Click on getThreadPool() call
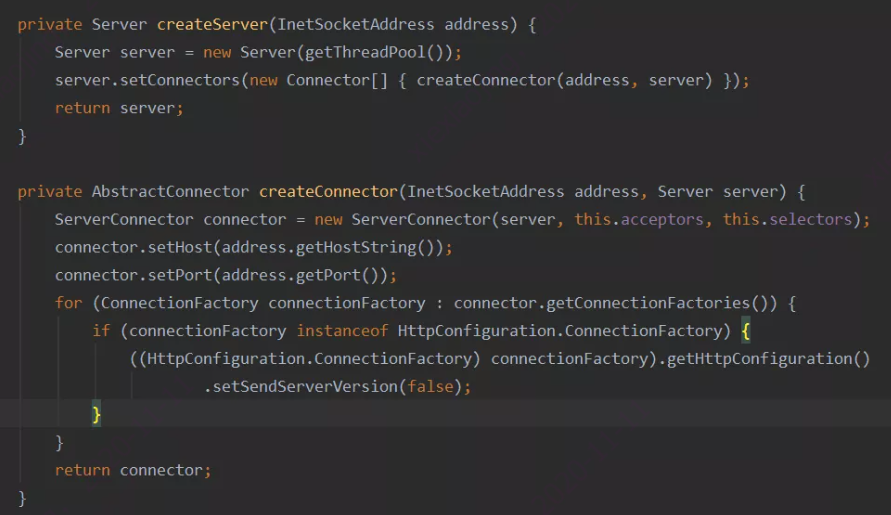891x515 pixels. 374,52
